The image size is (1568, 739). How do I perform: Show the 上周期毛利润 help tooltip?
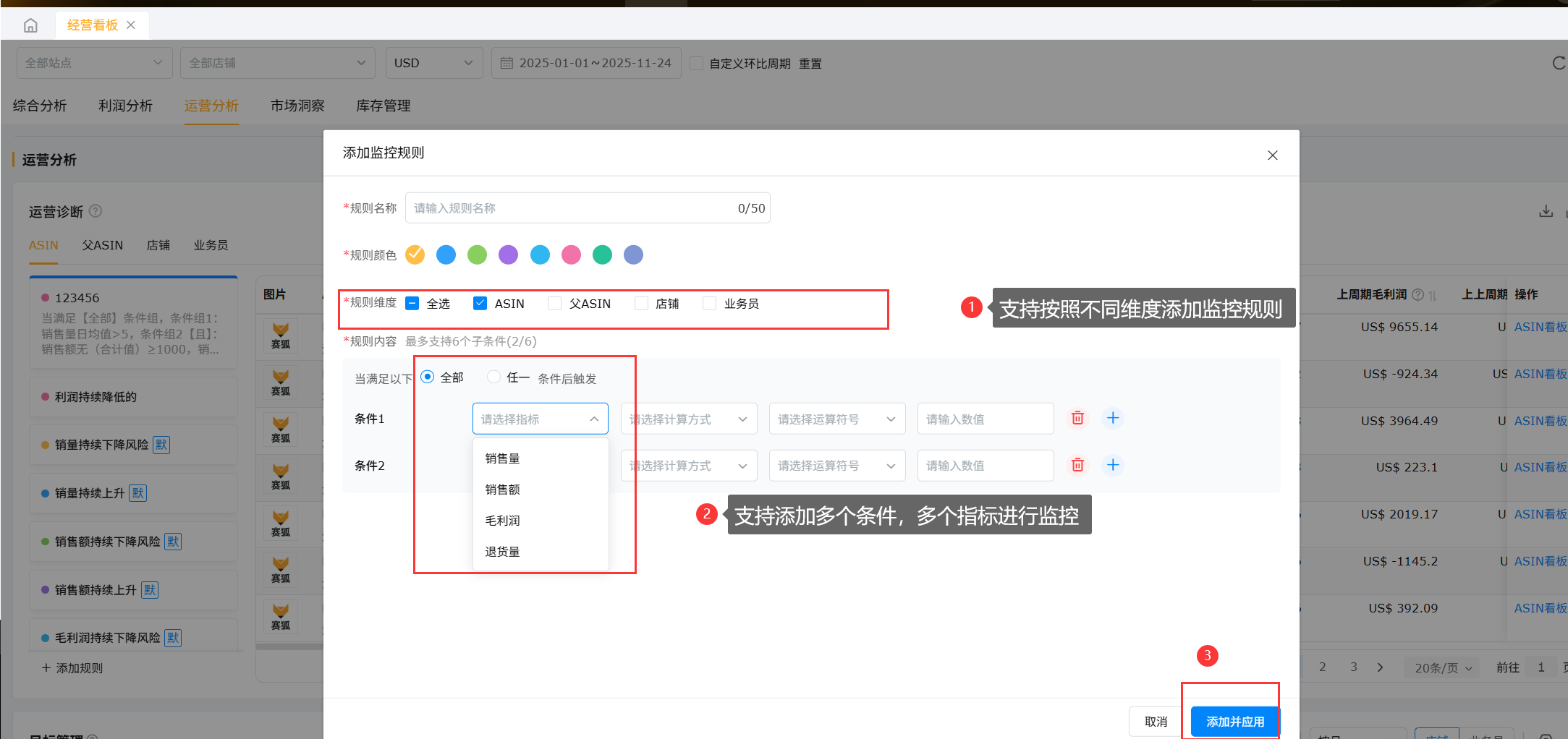(x=1417, y=294)
